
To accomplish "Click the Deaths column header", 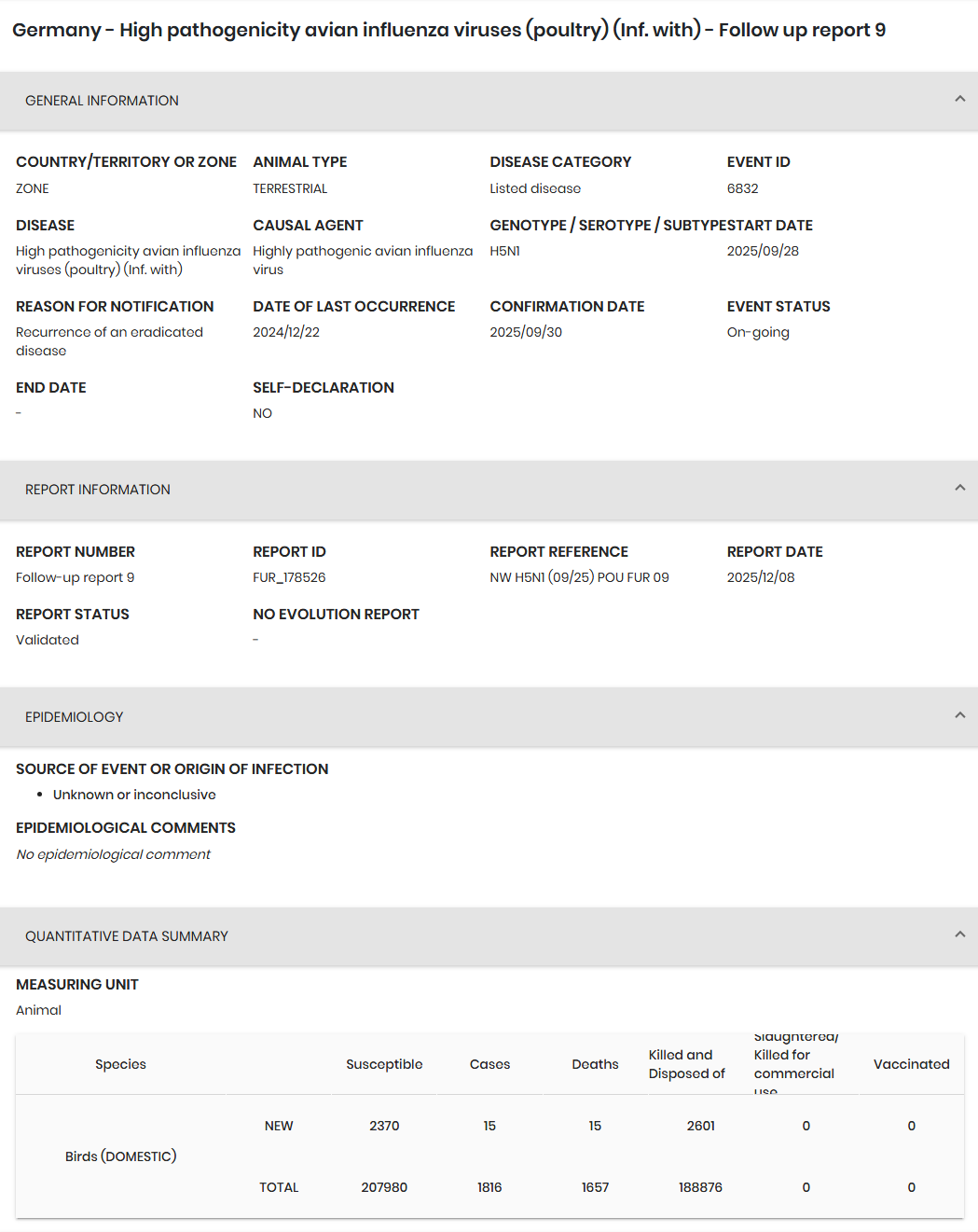I will tap(595, 1064).
